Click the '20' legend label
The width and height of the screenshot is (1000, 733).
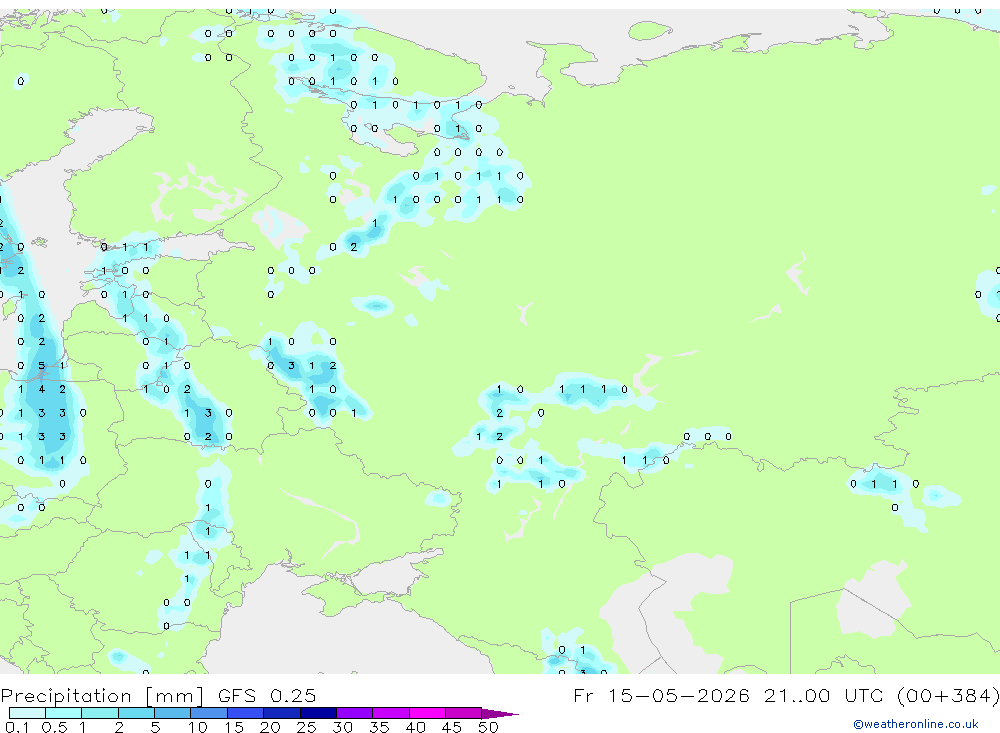pos(270,727)
